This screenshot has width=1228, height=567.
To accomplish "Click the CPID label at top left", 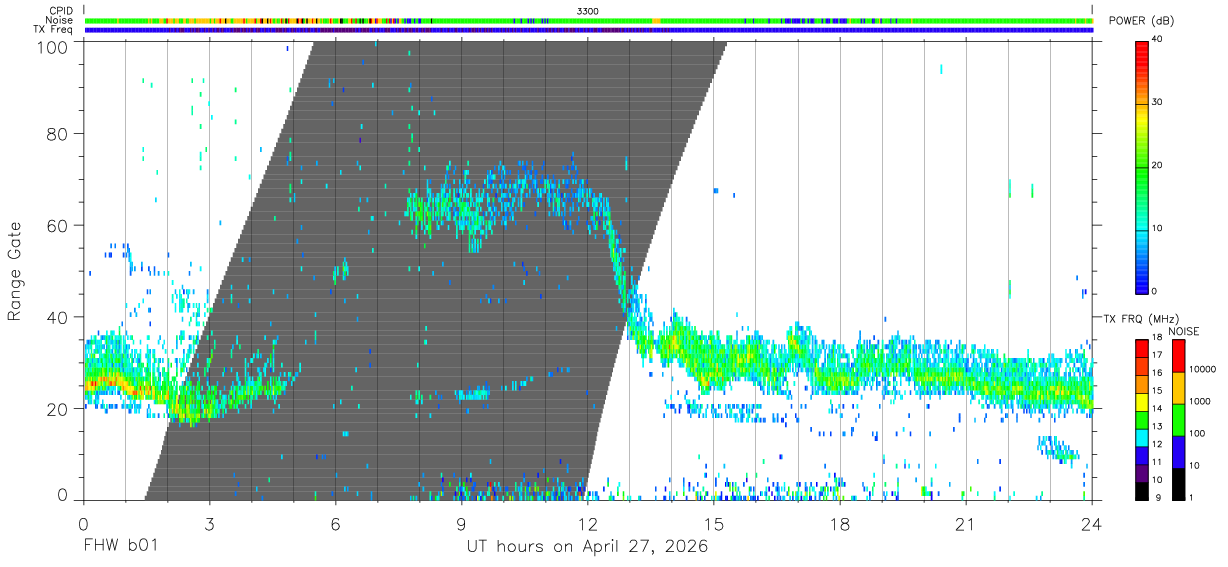I will [x=61, y=10].
